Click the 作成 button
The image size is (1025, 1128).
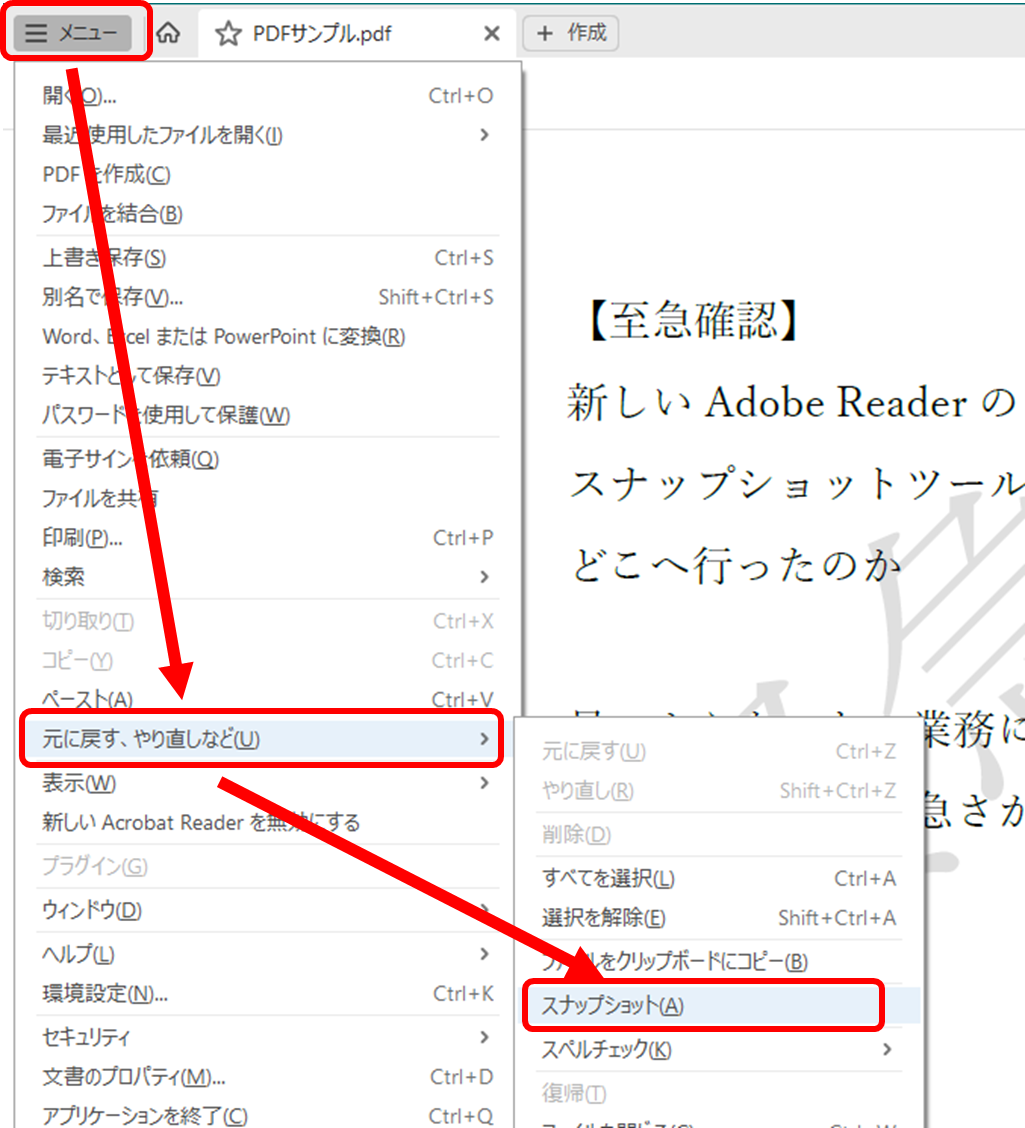(571, 33)
